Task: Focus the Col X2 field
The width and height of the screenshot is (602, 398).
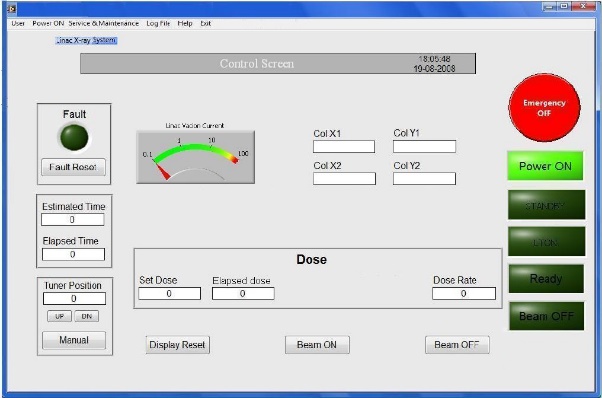Action: point(344,178)
